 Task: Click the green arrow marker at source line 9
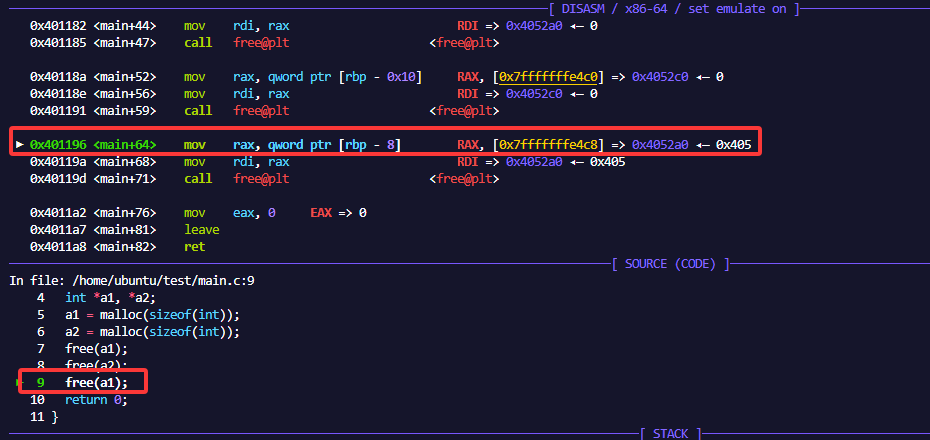click(x=20, y=382)
